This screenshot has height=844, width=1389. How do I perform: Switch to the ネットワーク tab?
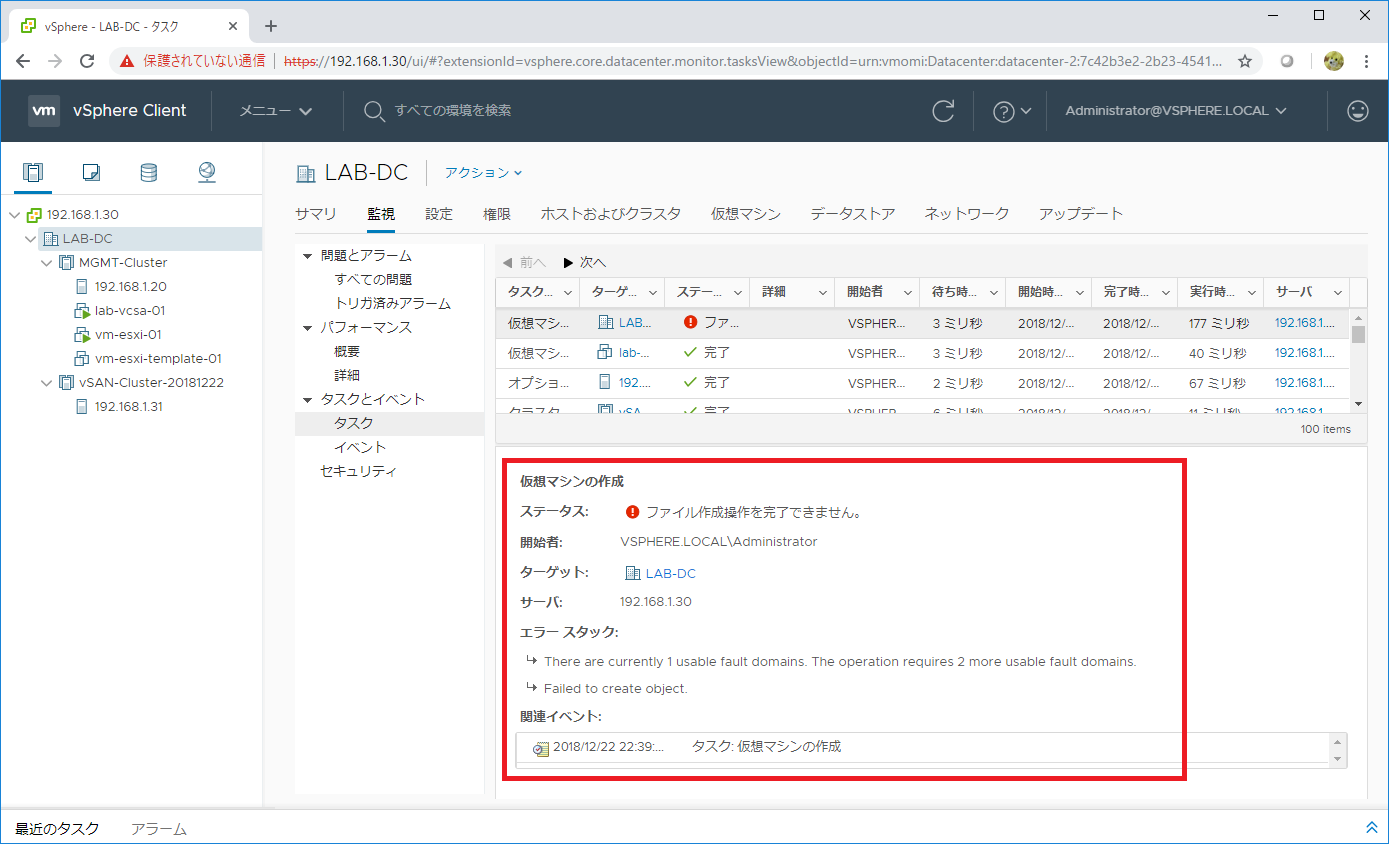[x=967, y=214]
